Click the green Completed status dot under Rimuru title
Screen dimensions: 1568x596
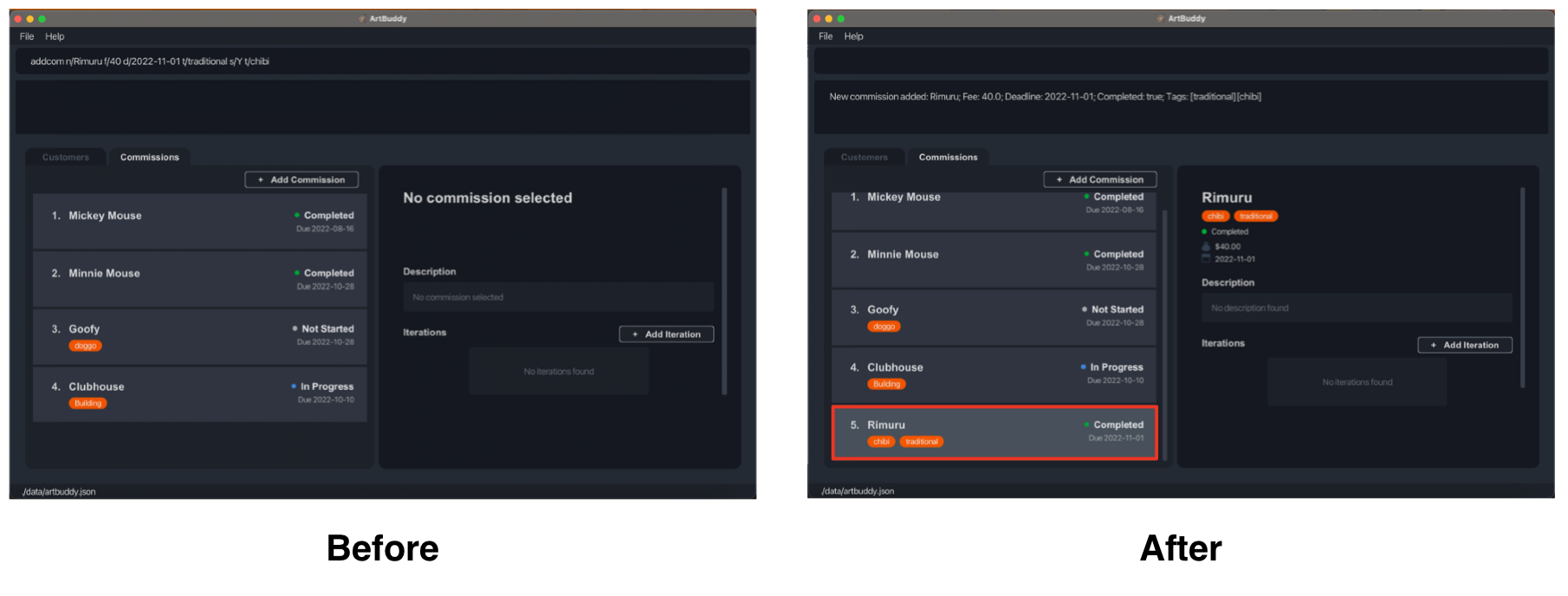[1204, 231]
